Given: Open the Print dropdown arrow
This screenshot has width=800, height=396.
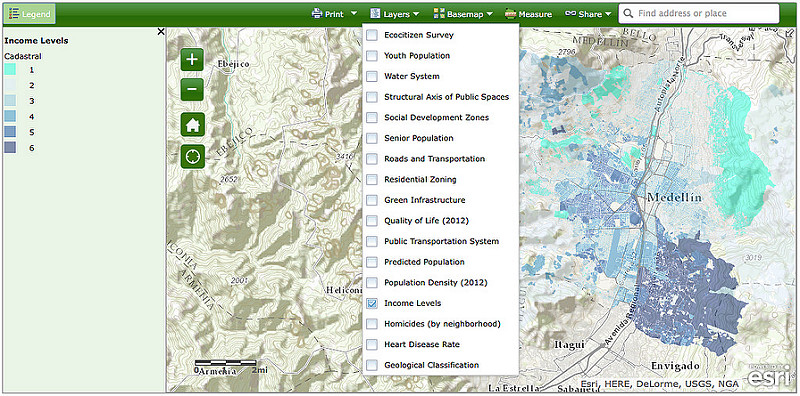Looking at the screenshot, I should 354,14.
